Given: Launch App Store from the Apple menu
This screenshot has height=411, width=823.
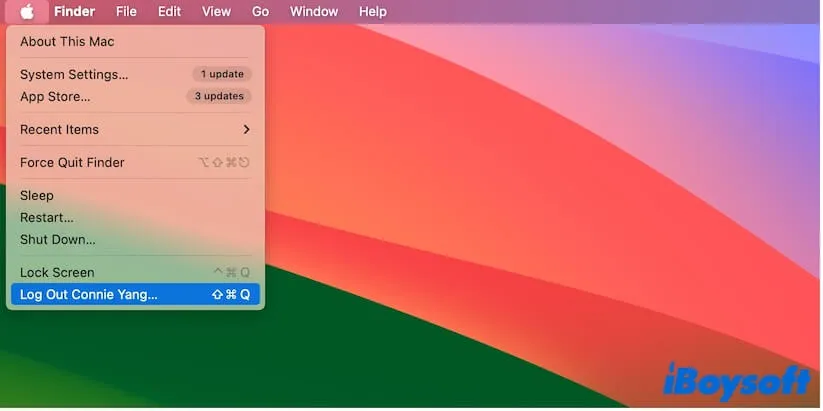Looking at the screenshot, I should coord(55,97).
